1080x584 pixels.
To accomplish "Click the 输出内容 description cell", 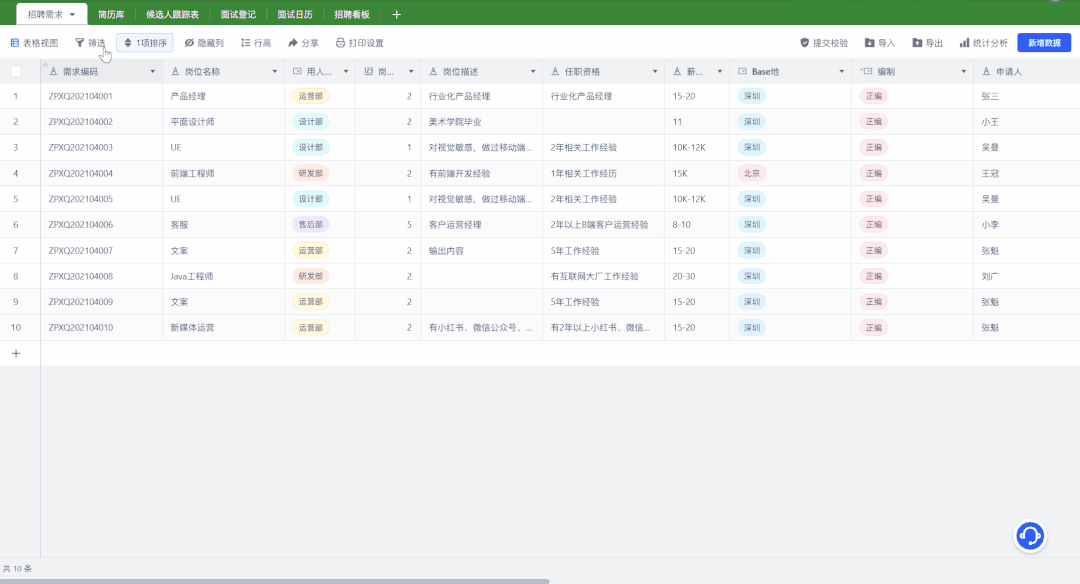I will click(x=481, y=251).
